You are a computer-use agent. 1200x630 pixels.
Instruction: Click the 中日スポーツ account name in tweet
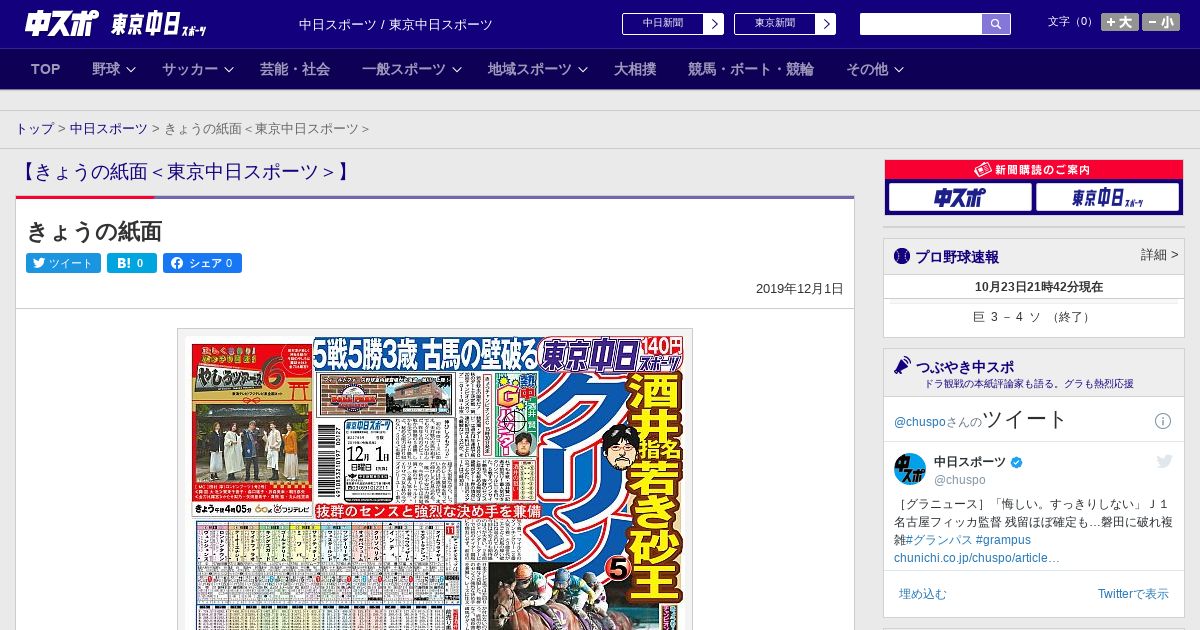tap(970, 462)
